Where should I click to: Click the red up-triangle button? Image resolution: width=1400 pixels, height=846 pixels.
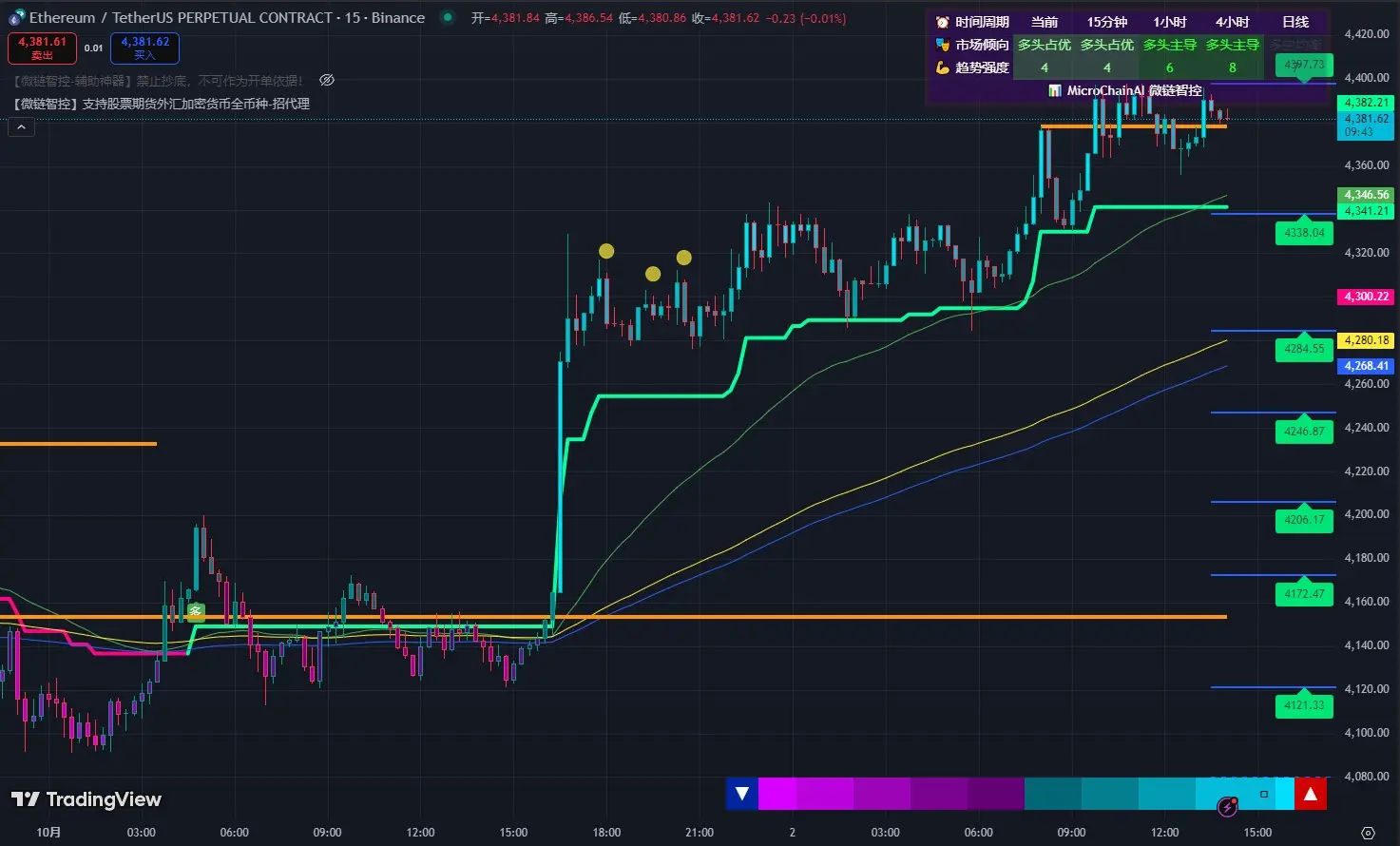click(1311, 794)
